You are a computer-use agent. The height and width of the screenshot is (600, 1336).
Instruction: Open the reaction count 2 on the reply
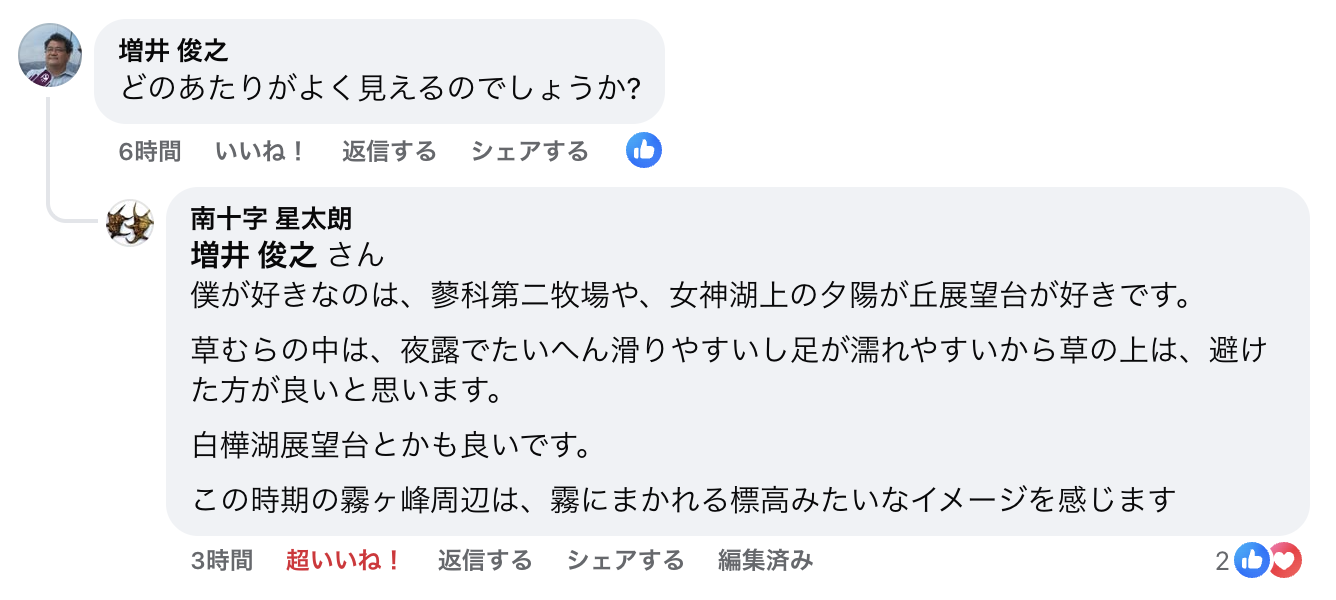1222,561
